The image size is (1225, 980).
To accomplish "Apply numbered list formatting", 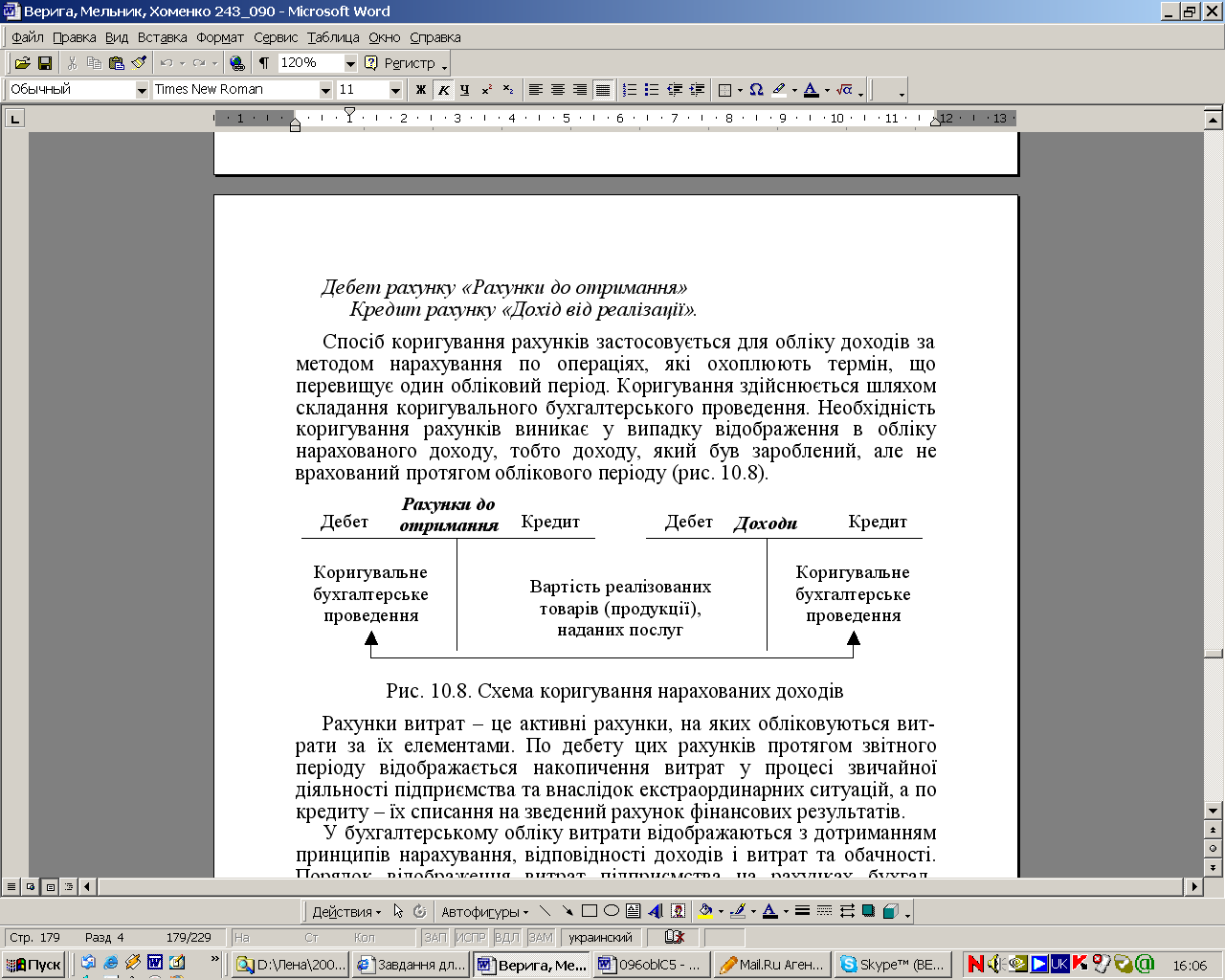I will pos(630,90).
